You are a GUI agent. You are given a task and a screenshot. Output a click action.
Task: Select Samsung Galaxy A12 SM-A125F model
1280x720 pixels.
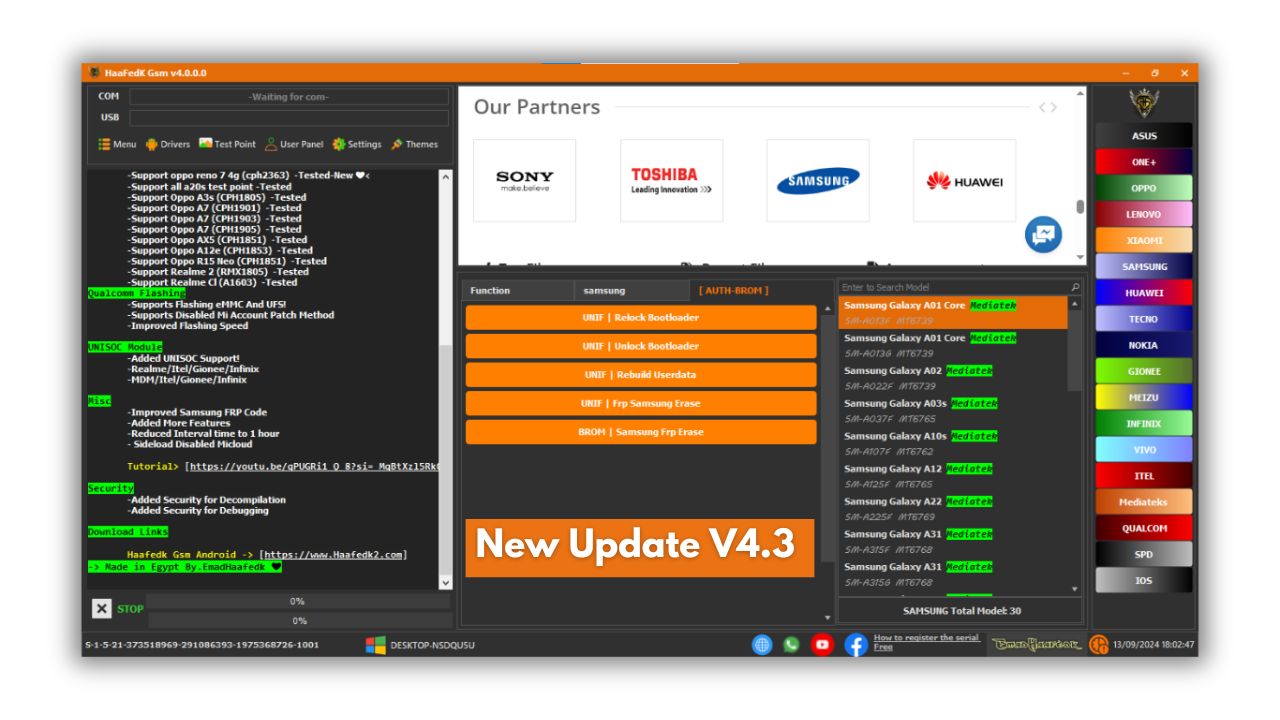[x=953, y=476]
